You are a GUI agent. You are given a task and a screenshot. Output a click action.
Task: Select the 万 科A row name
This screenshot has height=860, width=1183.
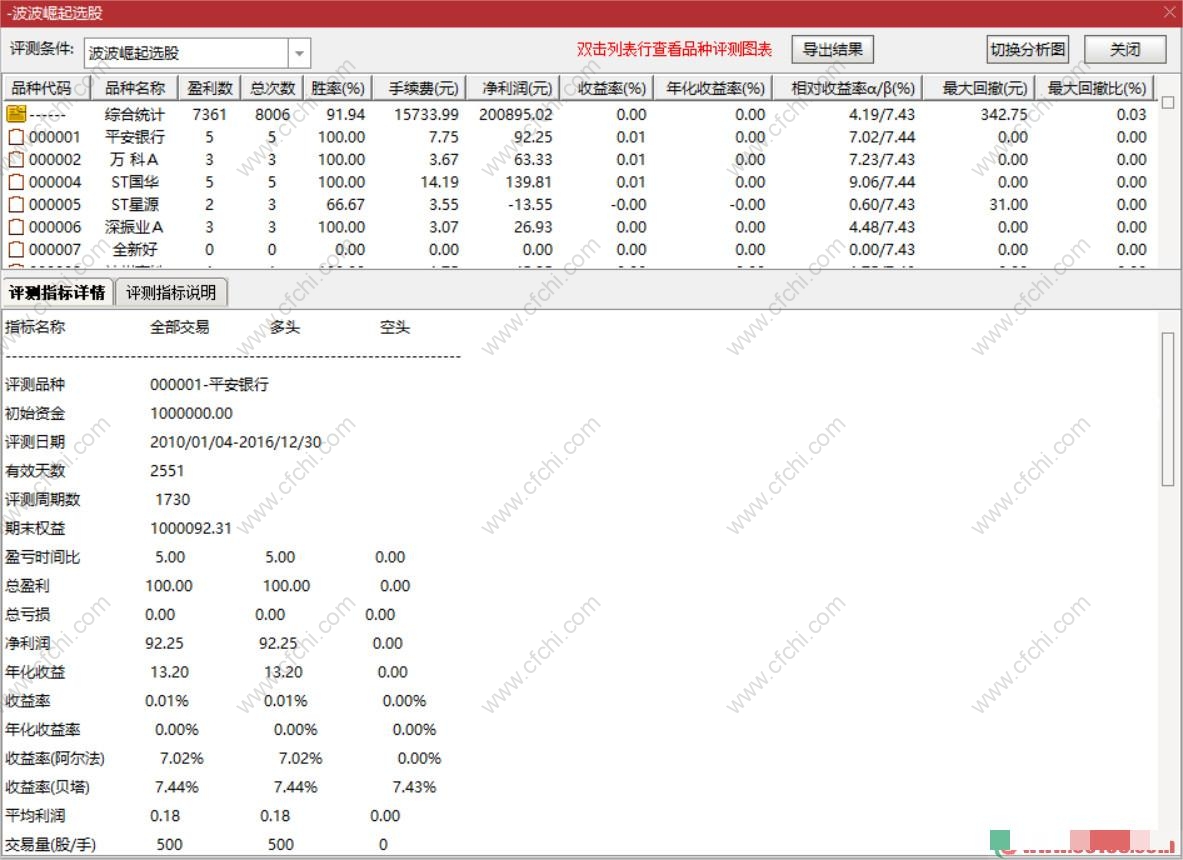point(134,159)
